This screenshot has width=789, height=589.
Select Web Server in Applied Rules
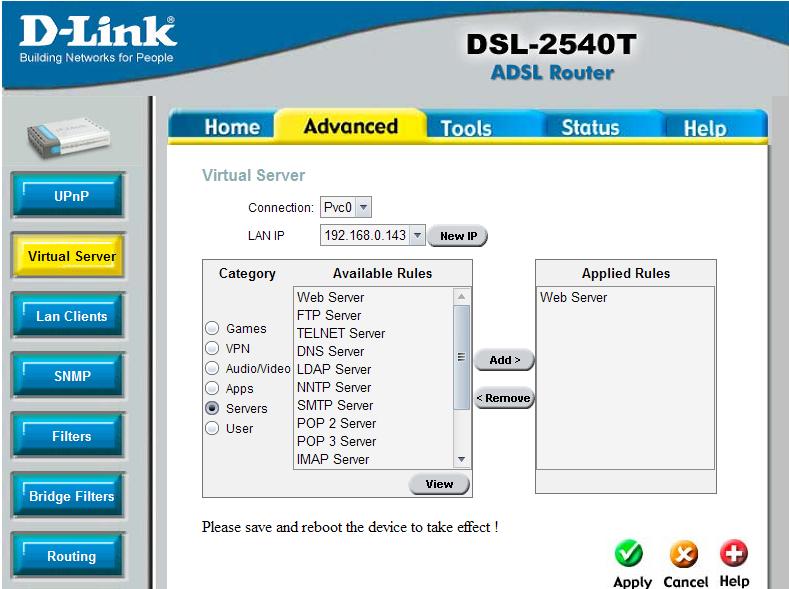pos(574,297)
